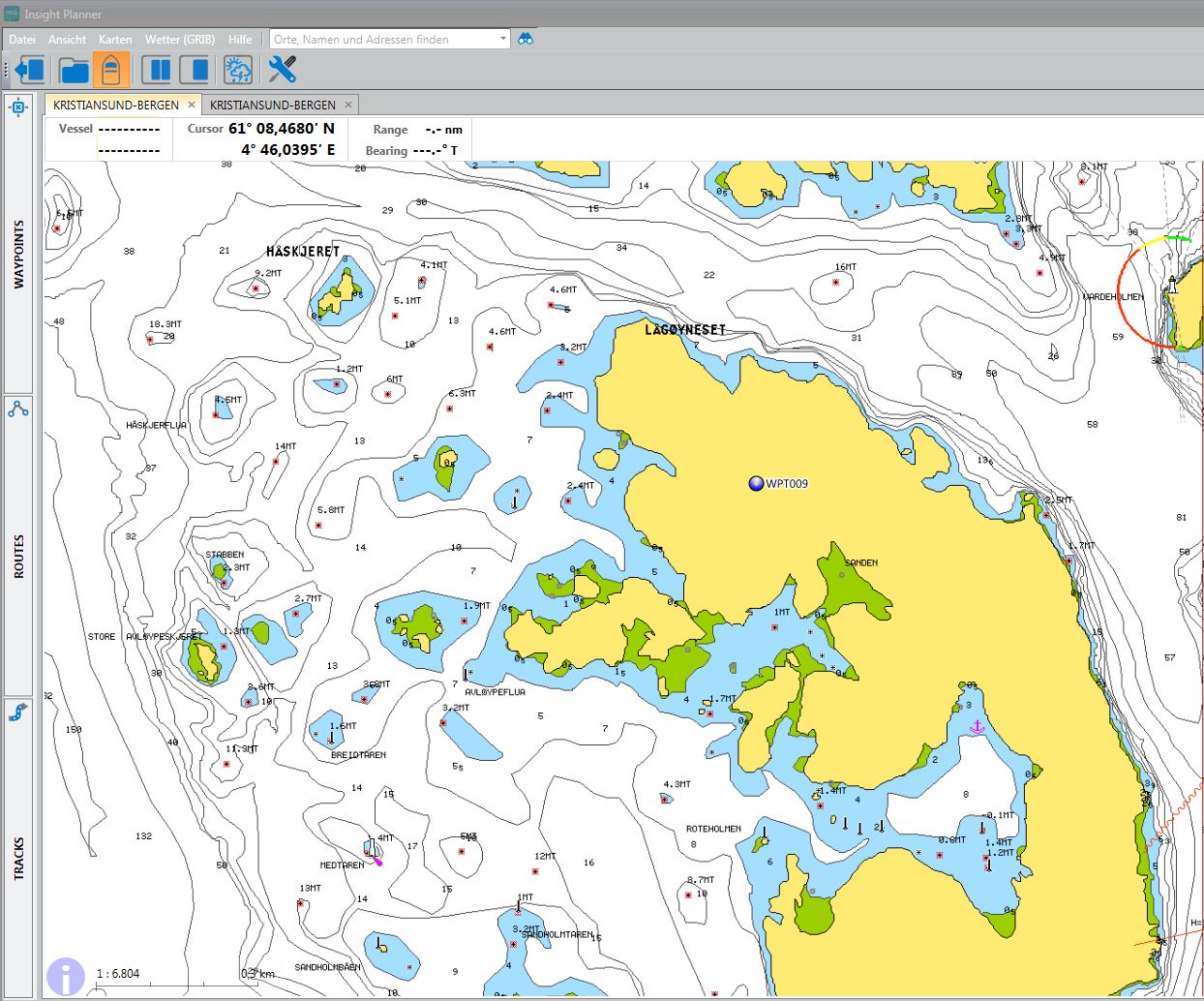The width and height of the screenshot is (1204, 1001).
Task: Click the place and address search field
Action: [x=382, y=39]
